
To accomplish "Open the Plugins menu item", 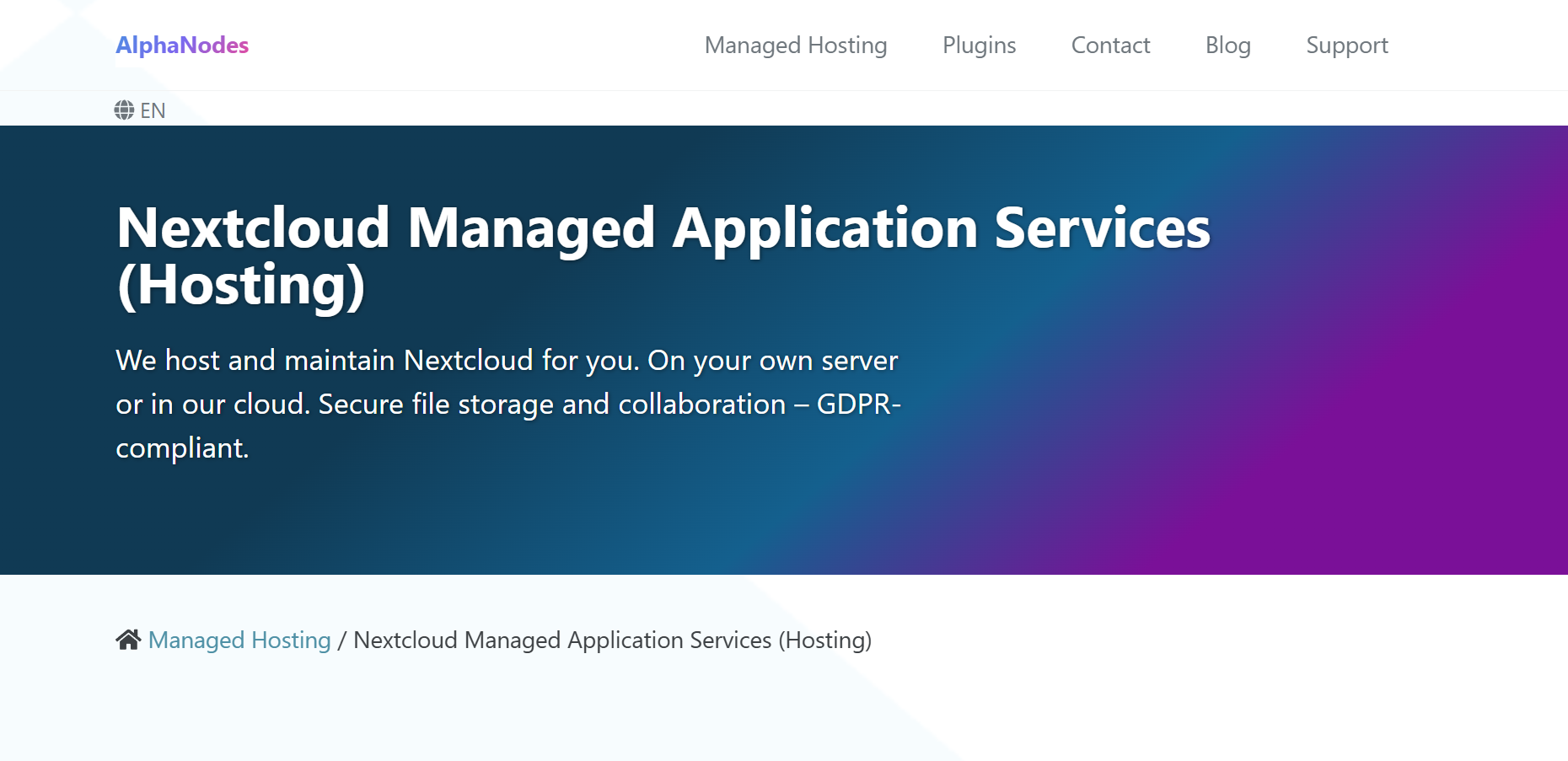I will [979, 45].
